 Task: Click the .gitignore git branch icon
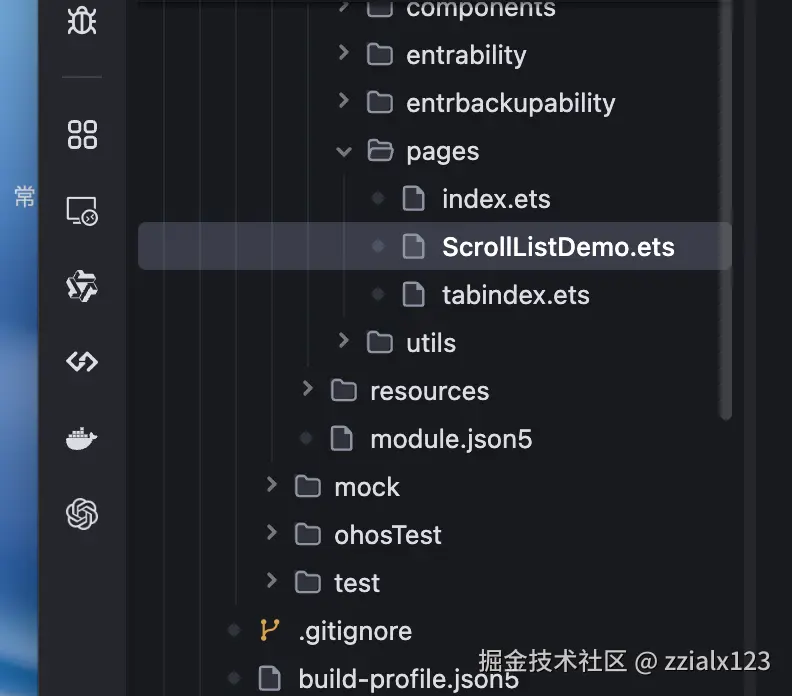270,631
